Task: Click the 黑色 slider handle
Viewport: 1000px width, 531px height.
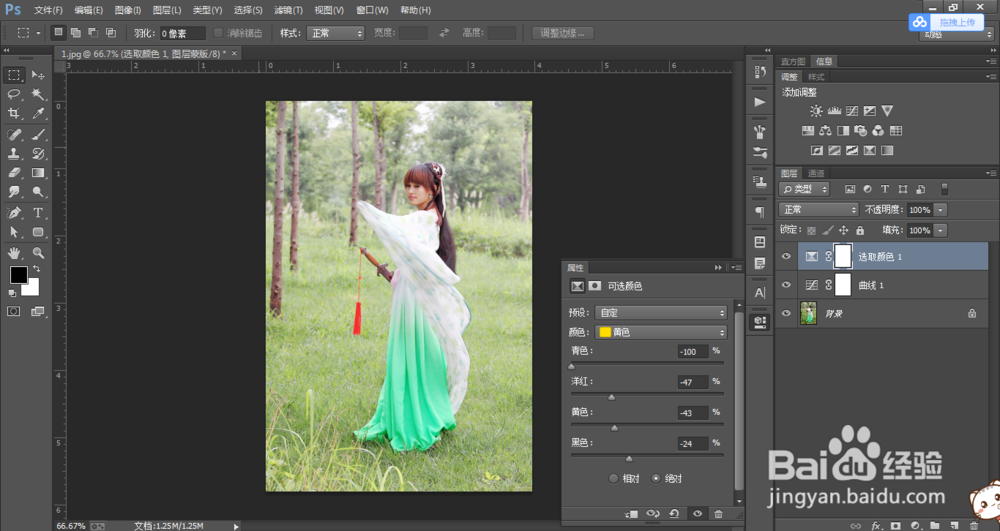Action: pos(629,458)
